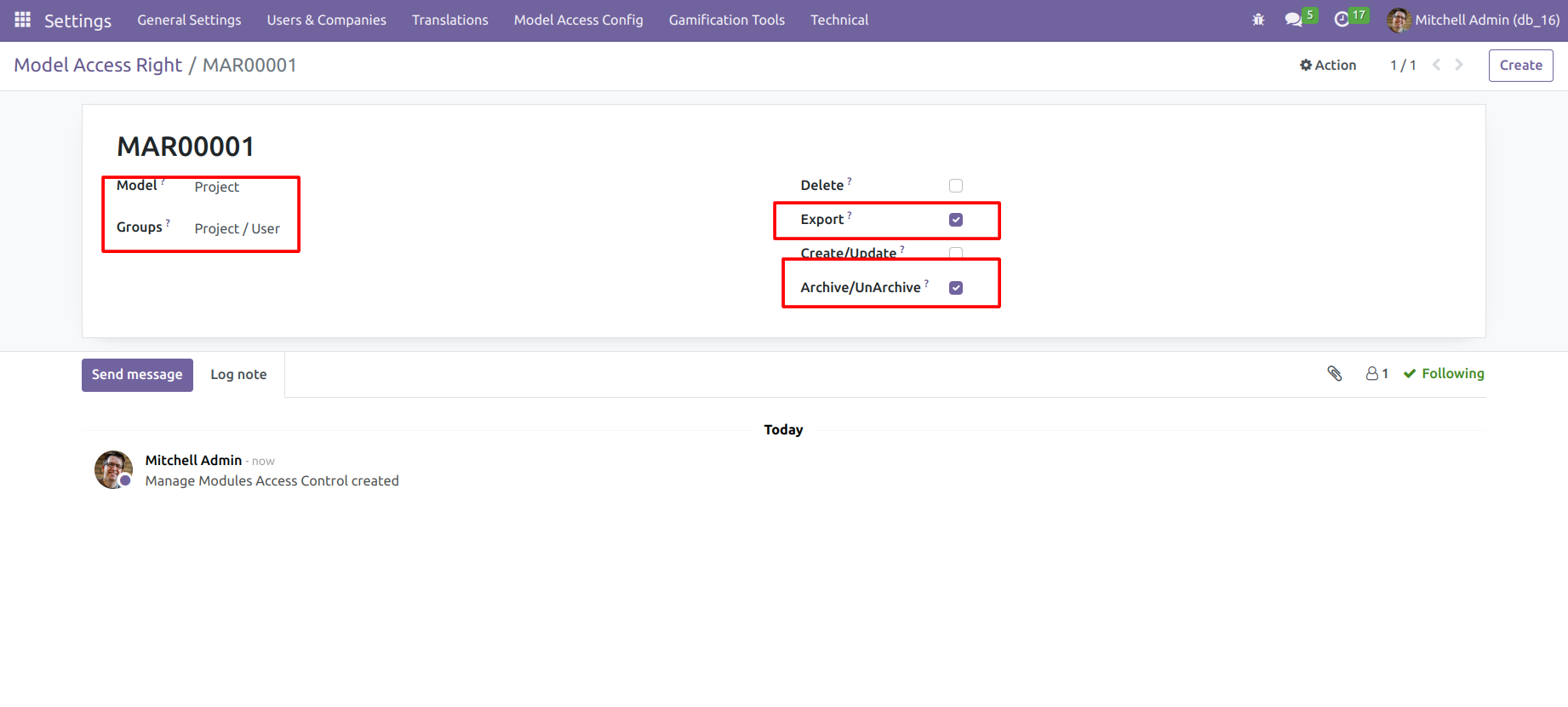Click Send message button
Image resolution: width=1568 pixels, height=707 pixels.
(x=137, y=375)
